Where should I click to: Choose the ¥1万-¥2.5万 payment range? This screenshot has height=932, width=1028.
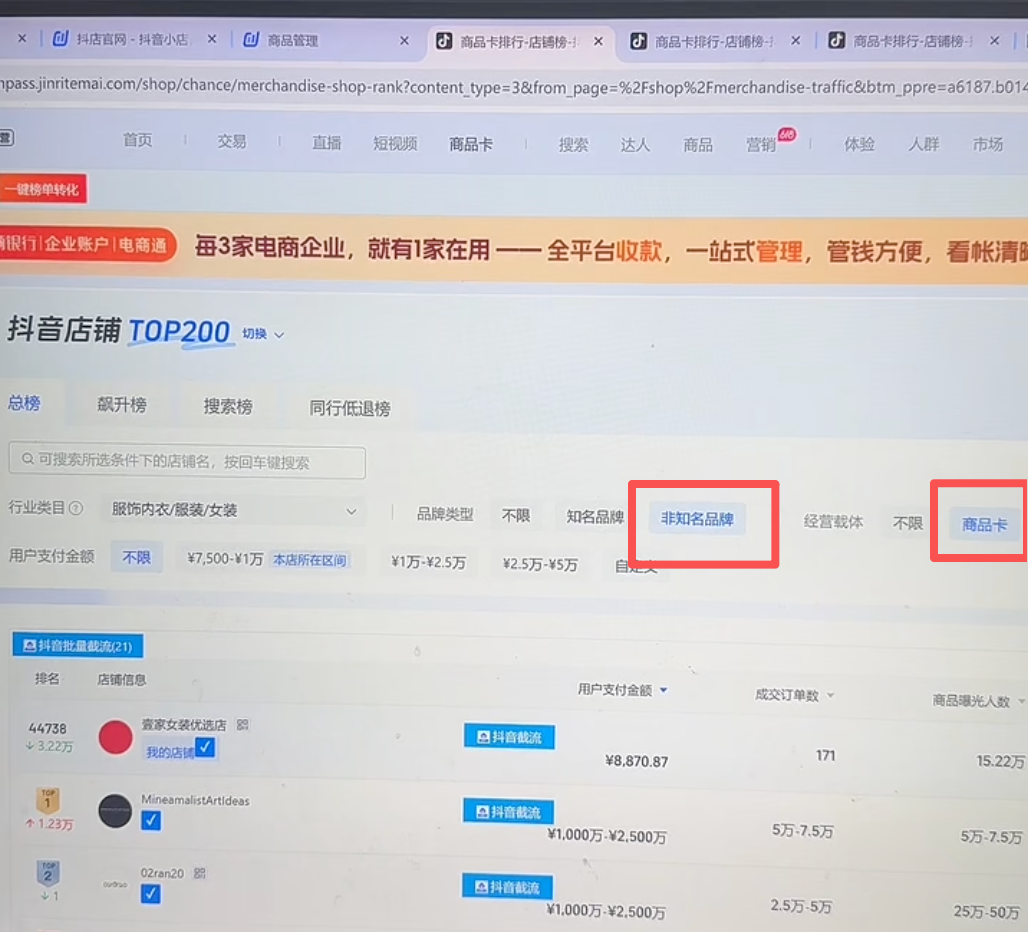point(429,562)
